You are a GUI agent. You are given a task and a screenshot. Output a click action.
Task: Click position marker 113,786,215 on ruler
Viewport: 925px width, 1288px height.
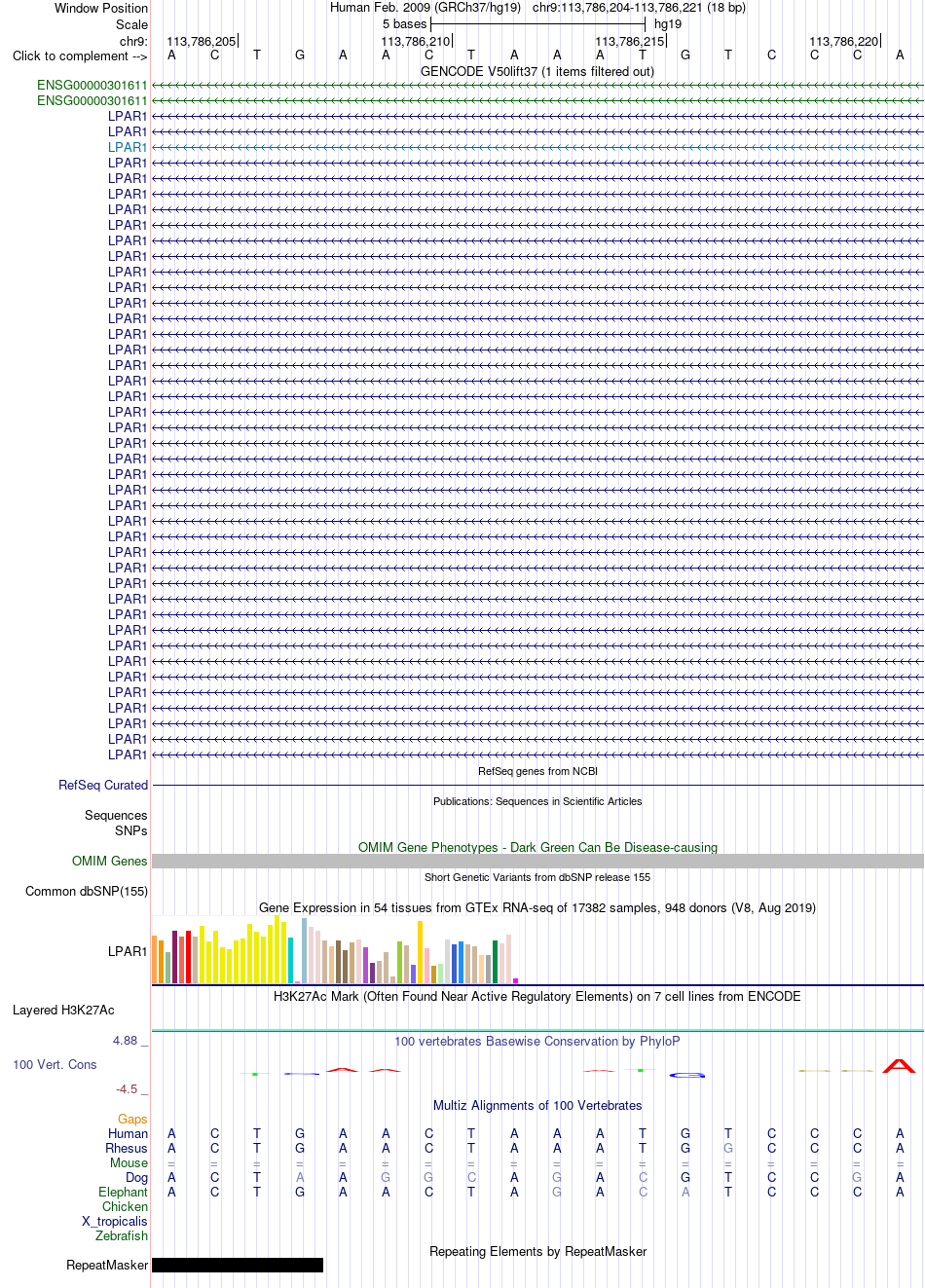pyautogui.click(x=630, y=41)
